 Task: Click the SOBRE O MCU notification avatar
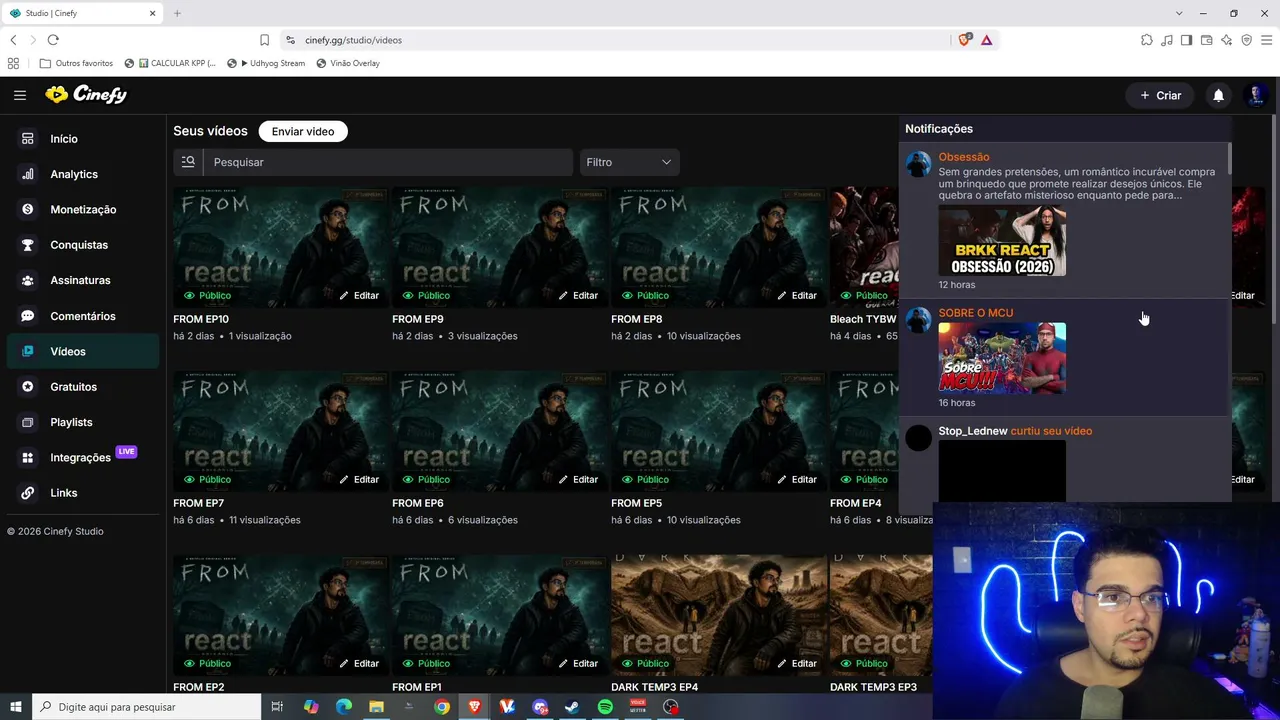coord(918,320)
